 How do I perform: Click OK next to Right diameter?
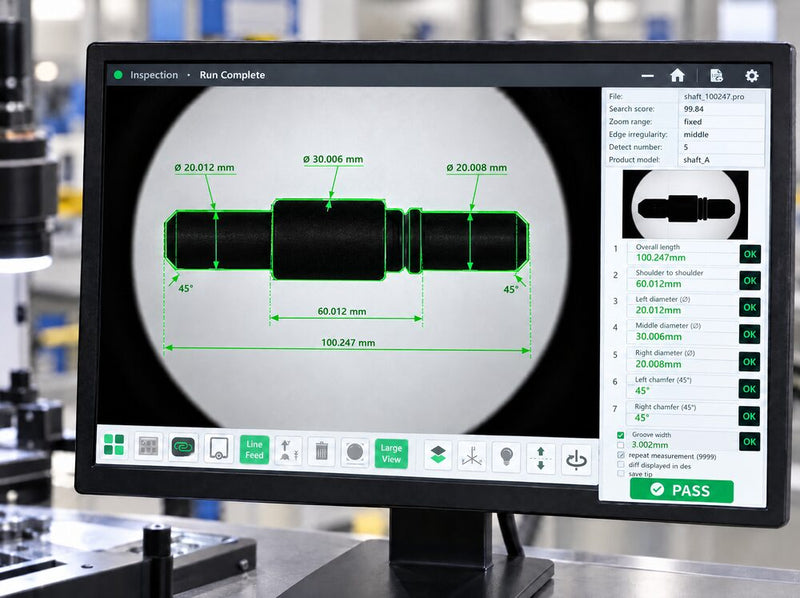click(749, 362)
